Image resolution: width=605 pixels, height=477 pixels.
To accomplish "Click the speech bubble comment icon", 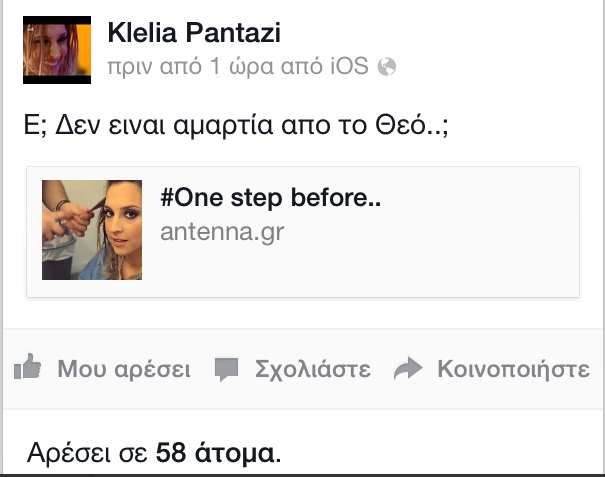I will click(226, 369).
